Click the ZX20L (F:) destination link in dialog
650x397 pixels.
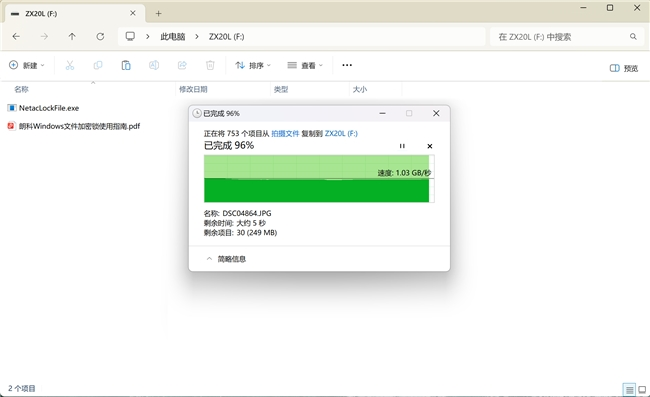pyautogui.click(x=341, y=133)
